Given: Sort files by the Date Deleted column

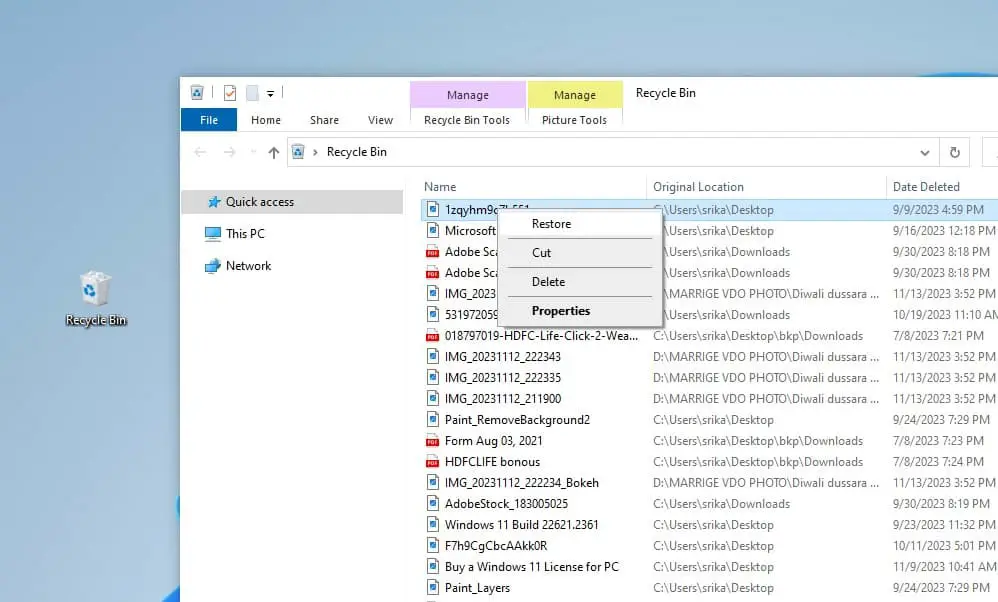Looking at the screenshot, I should pos(926,186).
